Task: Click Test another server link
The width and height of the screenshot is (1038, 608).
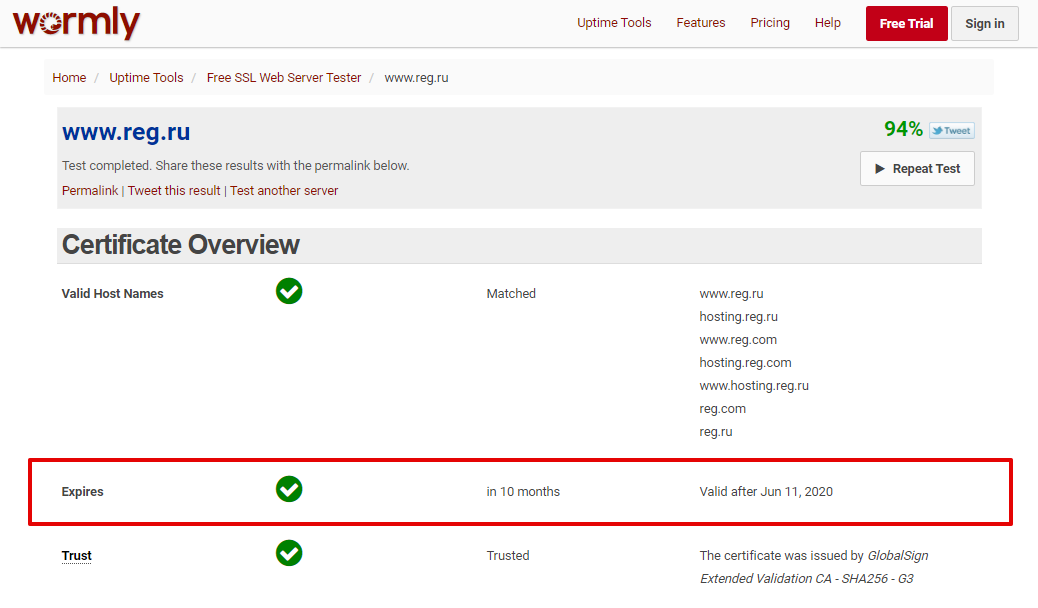Action: (284, 191)
